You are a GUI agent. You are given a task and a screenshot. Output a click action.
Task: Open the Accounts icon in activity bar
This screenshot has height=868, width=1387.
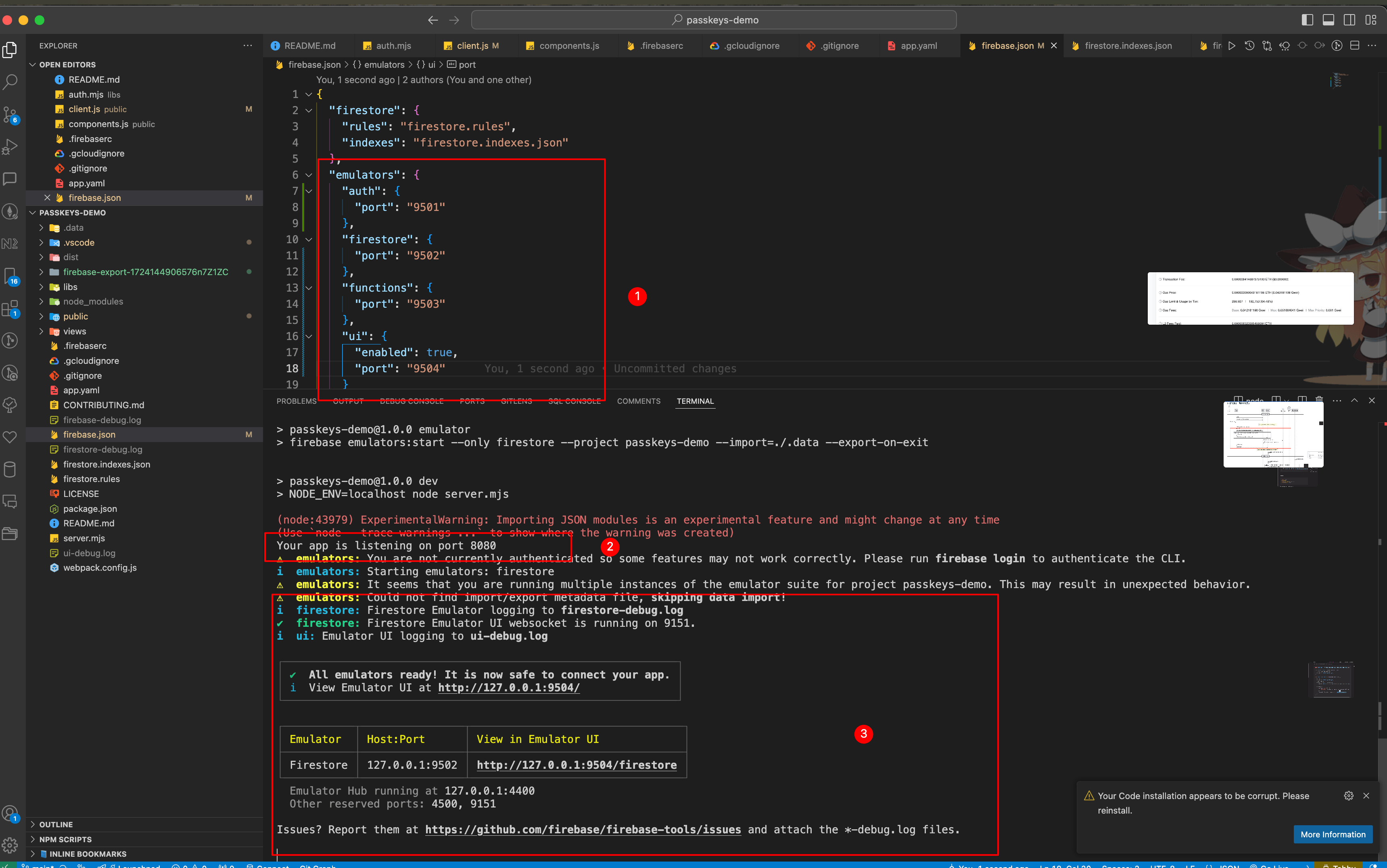point(10,814)
